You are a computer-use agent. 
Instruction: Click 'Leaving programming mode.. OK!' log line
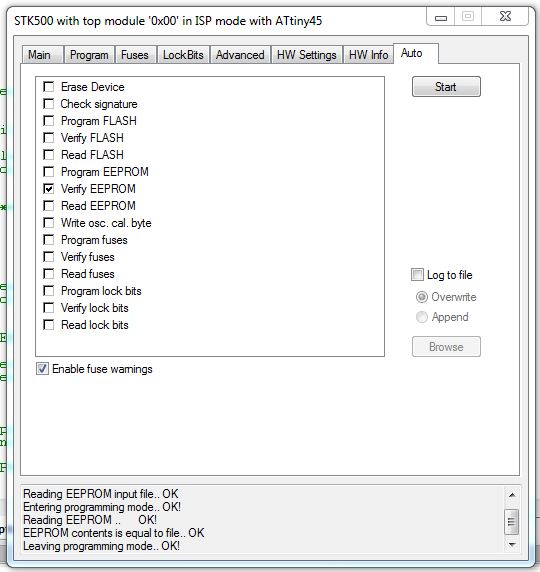101,546
